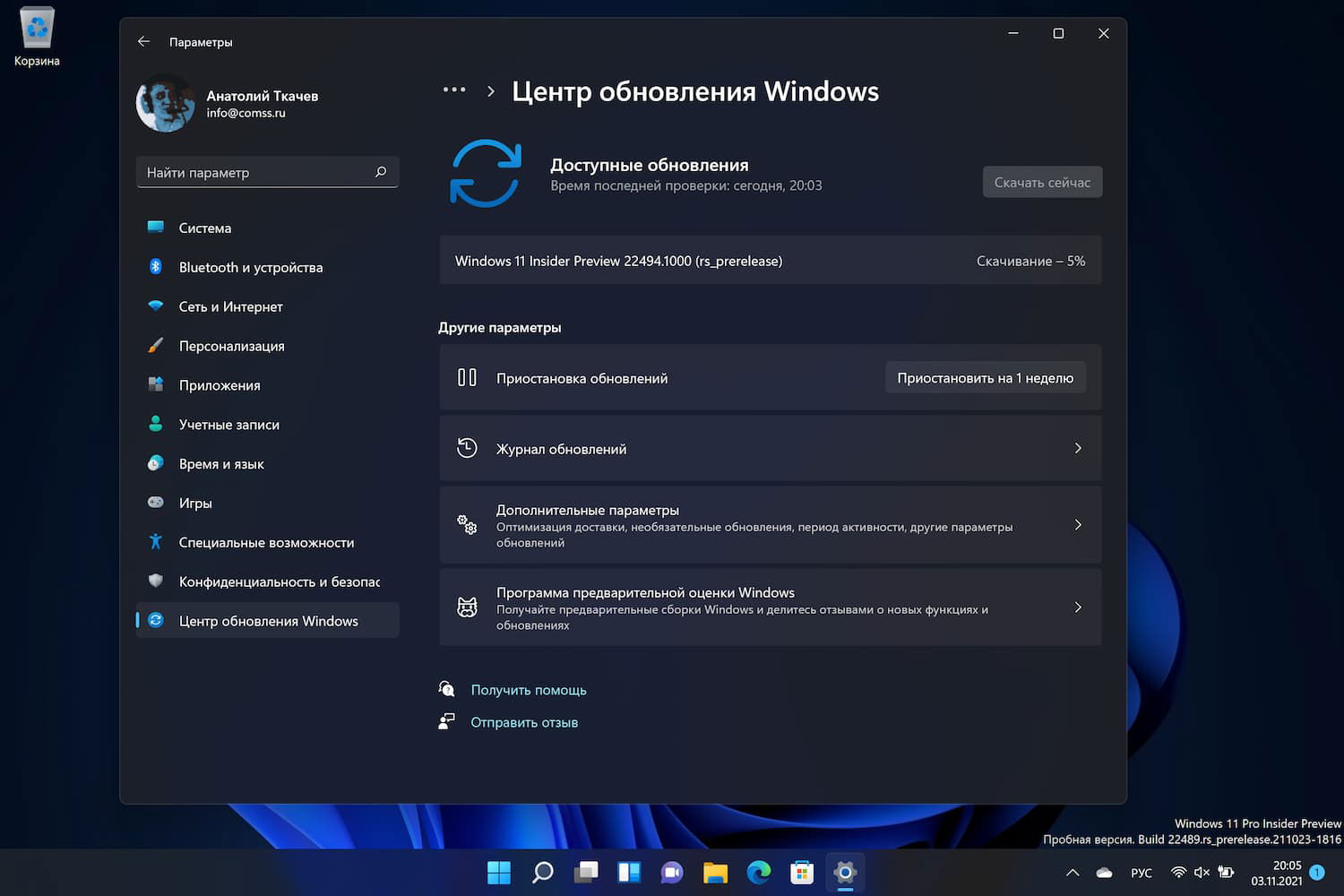Toggle РУС language indicator in system tray
1344x896 pixels.
pyautogui.click(x=1142, y=872)
